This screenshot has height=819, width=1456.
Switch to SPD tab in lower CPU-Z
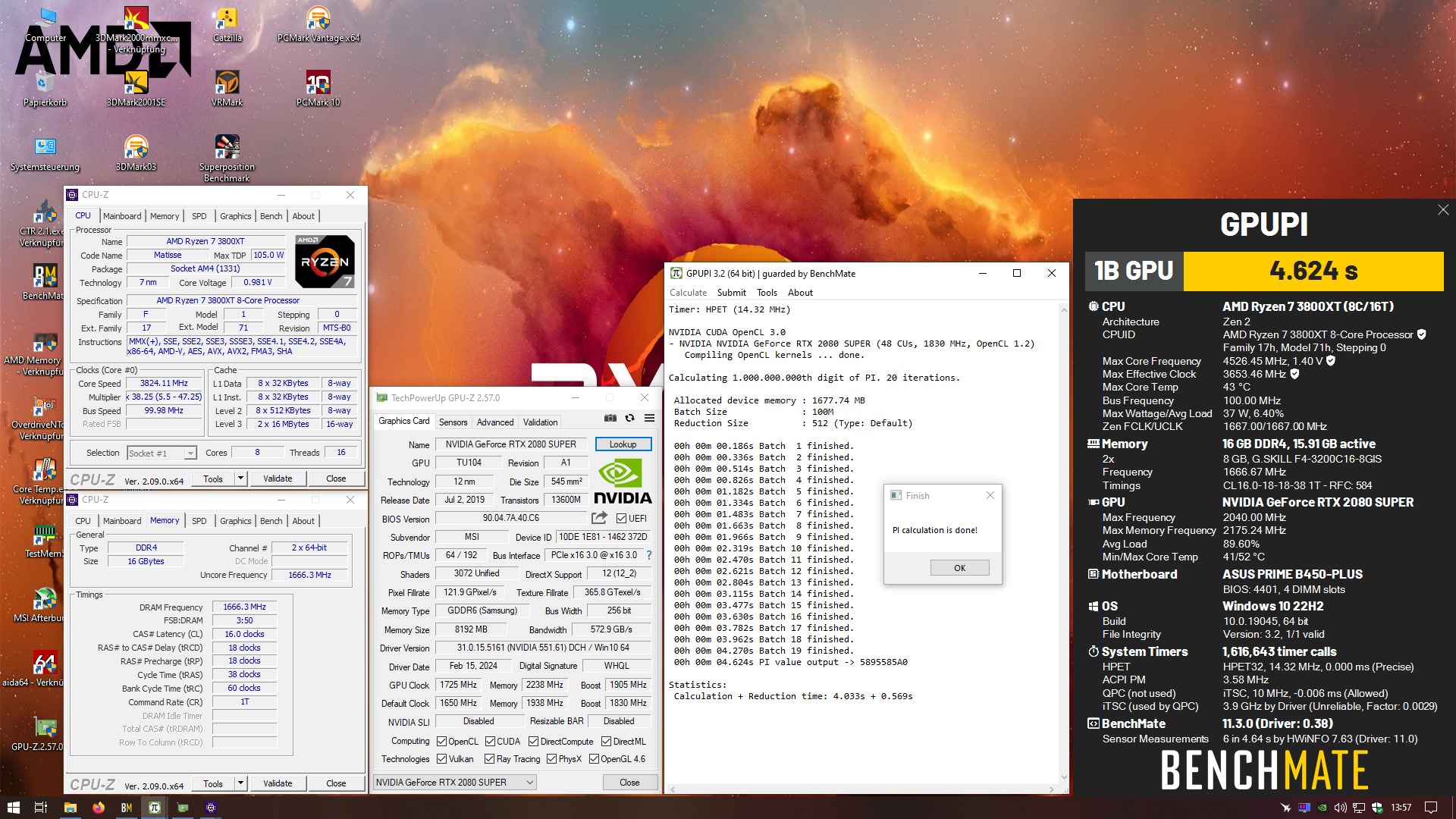click(x=199, y=521)
